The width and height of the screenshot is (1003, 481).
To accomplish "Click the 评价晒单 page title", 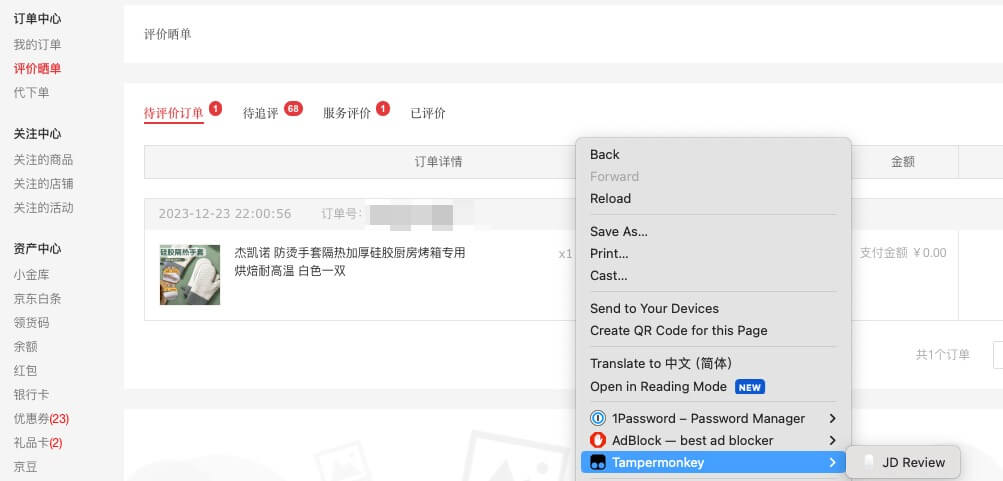I will point(168,35).
